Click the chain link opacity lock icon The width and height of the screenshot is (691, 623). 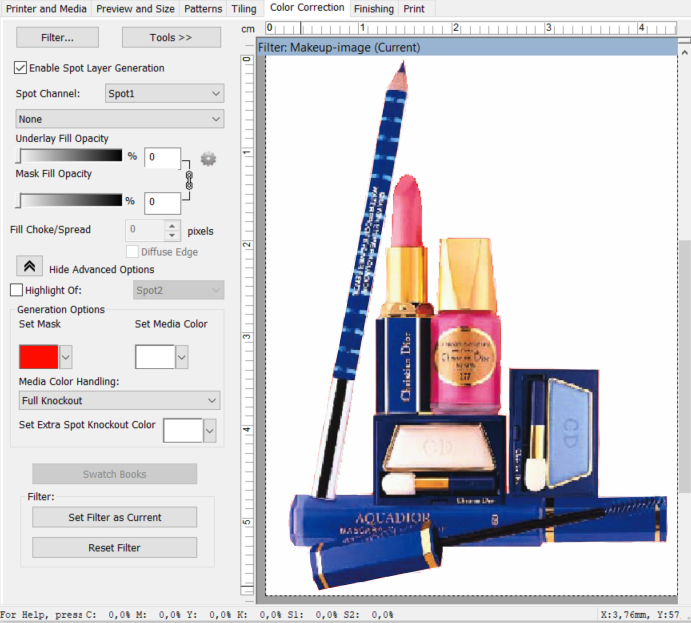pyautogui.click(x=187, y=180)
